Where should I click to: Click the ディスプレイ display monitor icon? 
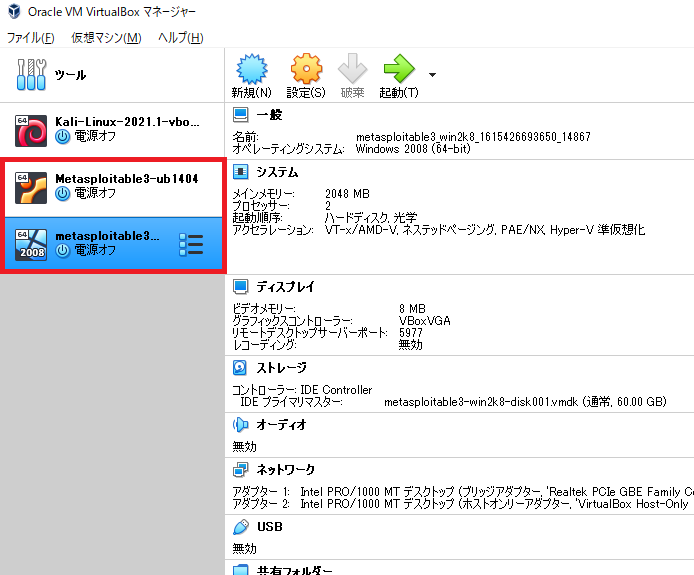point(241,286)
